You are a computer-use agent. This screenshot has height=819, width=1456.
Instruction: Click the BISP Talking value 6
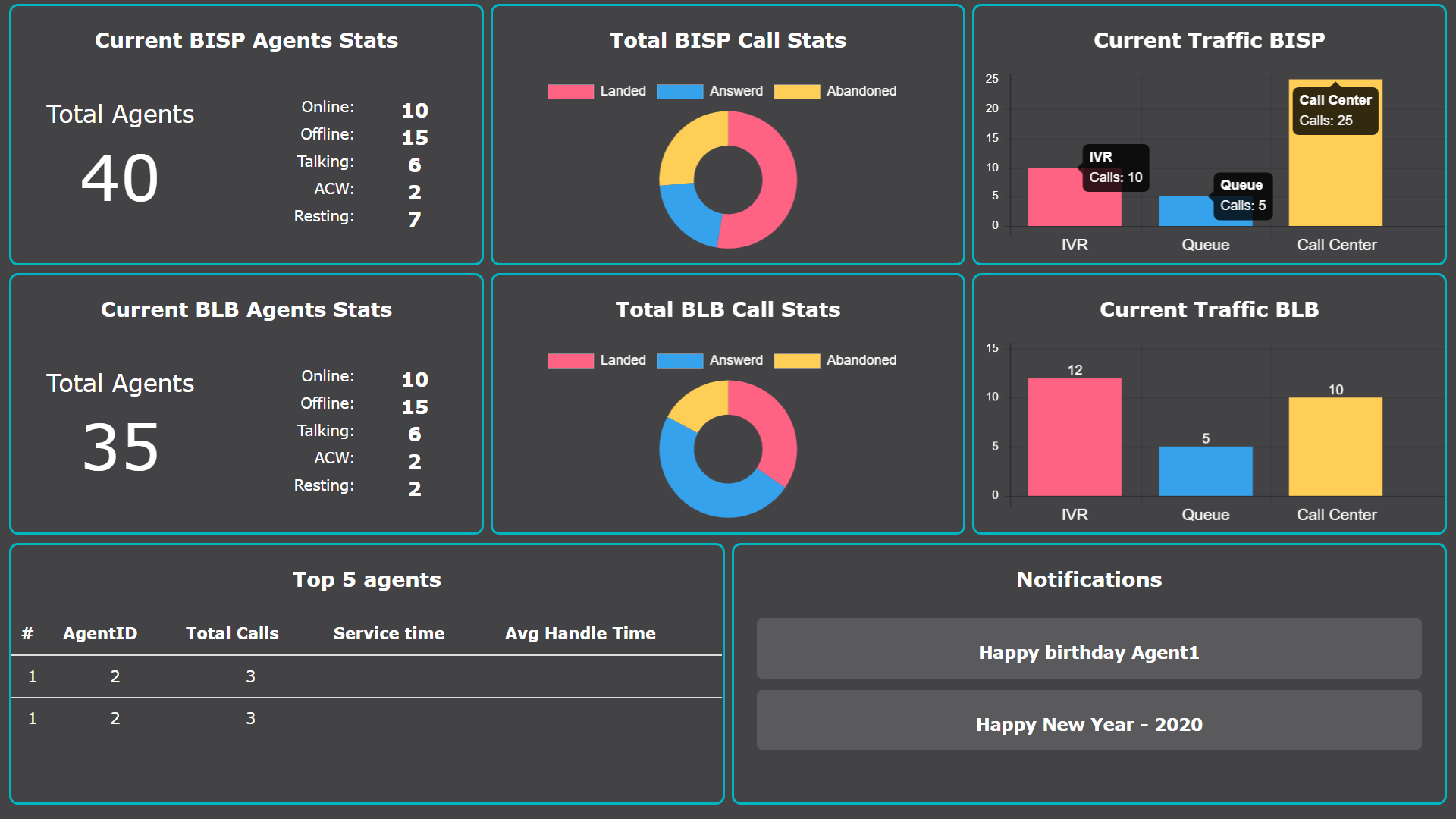coord(415,165)
